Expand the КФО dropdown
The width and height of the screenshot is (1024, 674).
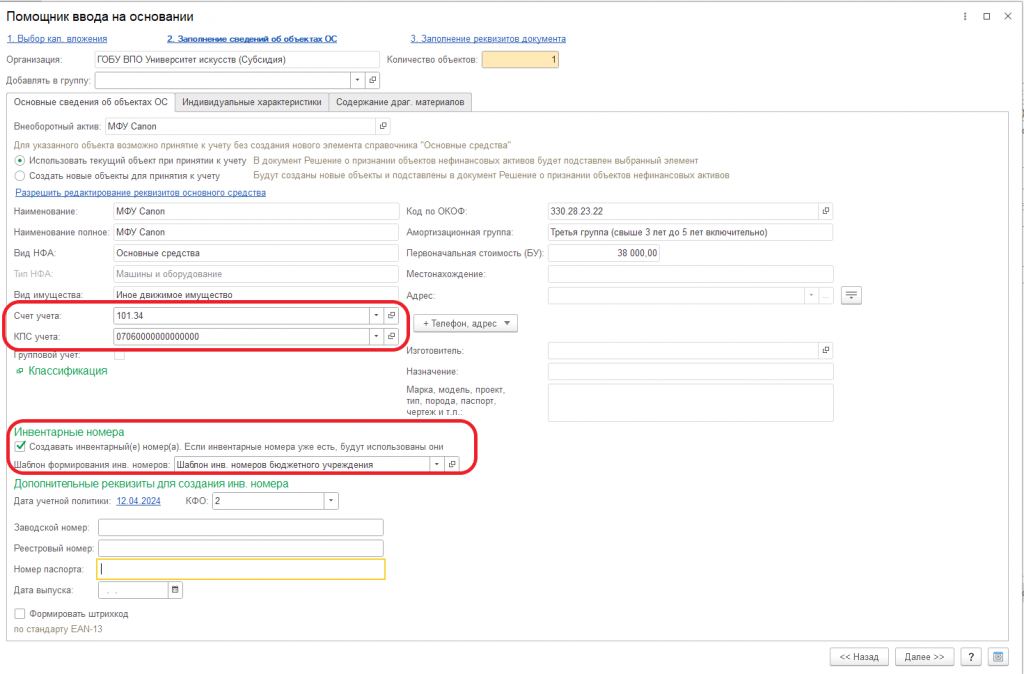(331, 501)
